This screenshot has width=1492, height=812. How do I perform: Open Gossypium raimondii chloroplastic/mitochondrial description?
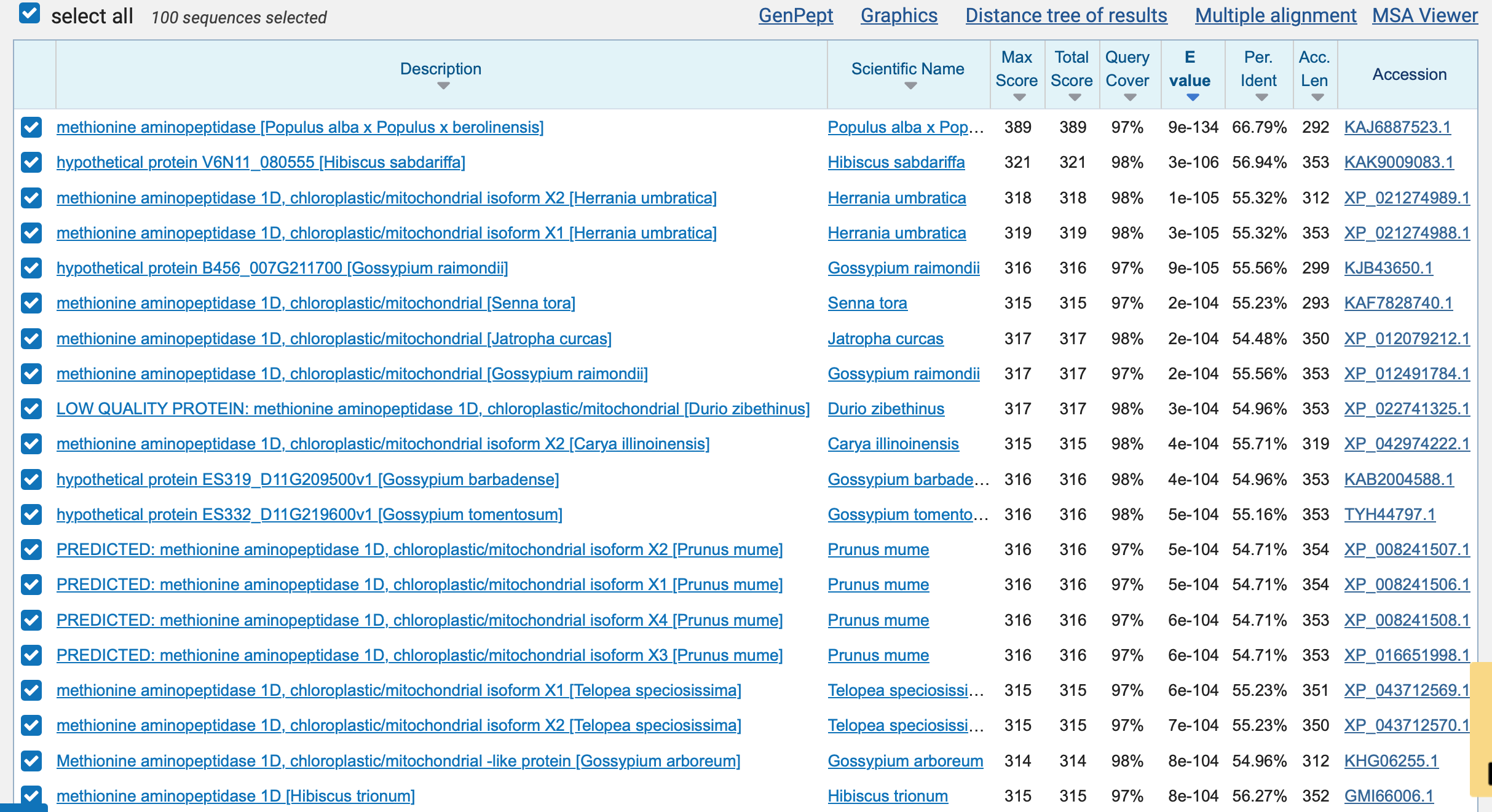352,374
